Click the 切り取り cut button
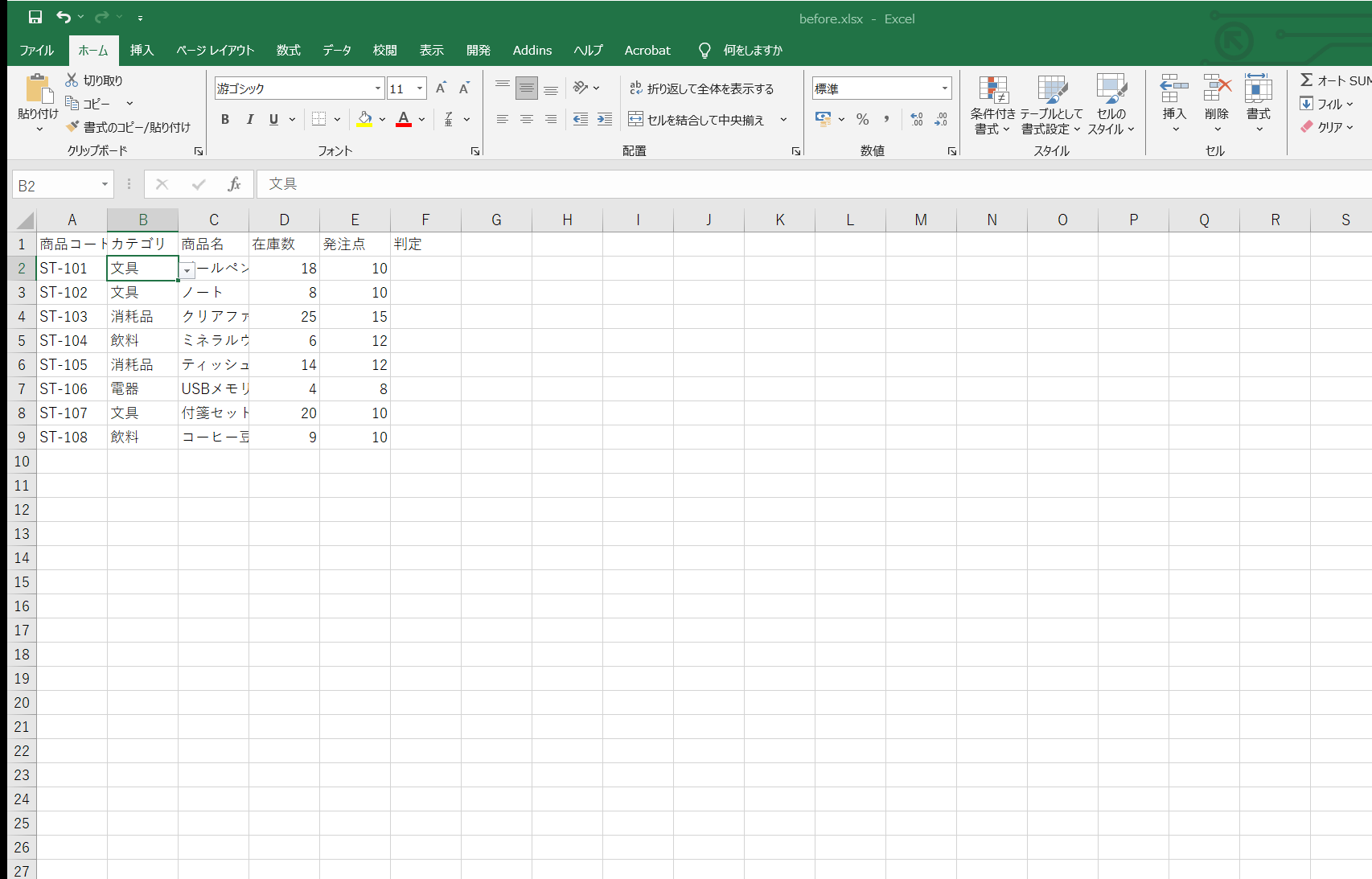This screenshot has width=1372, height=879. tap(94, 80)
